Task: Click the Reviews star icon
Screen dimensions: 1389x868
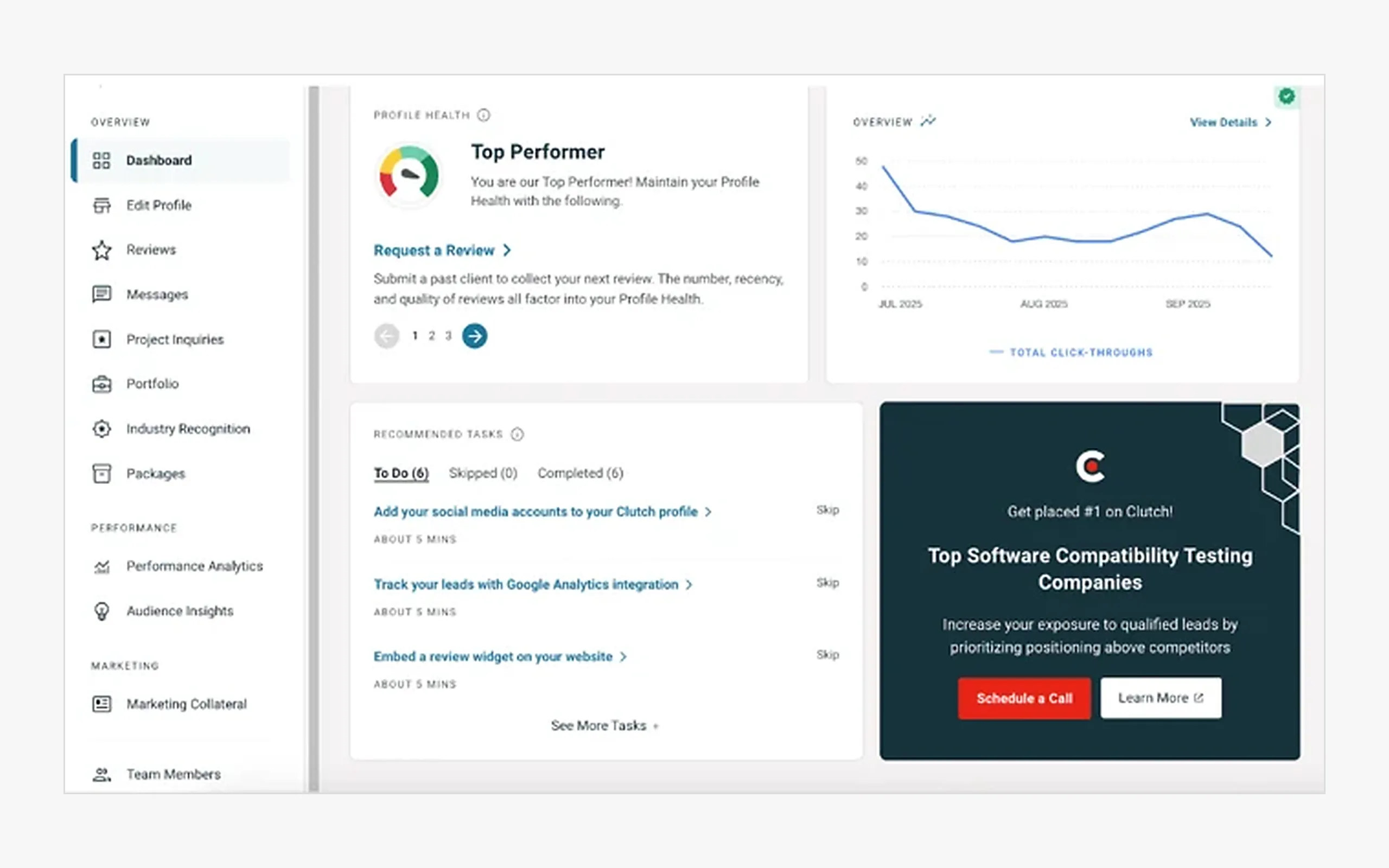Action: (x=101, y=250)
